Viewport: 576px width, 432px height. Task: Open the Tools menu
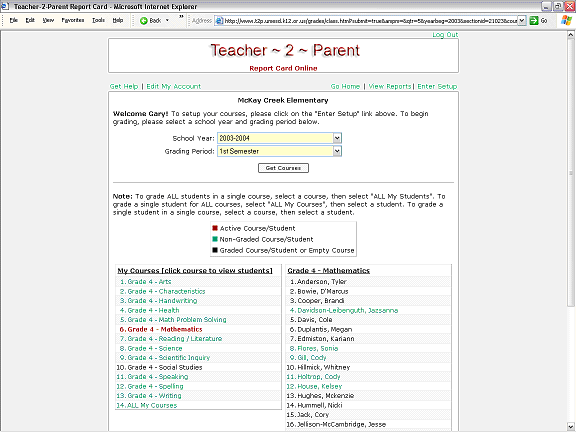tap(98, 20)
